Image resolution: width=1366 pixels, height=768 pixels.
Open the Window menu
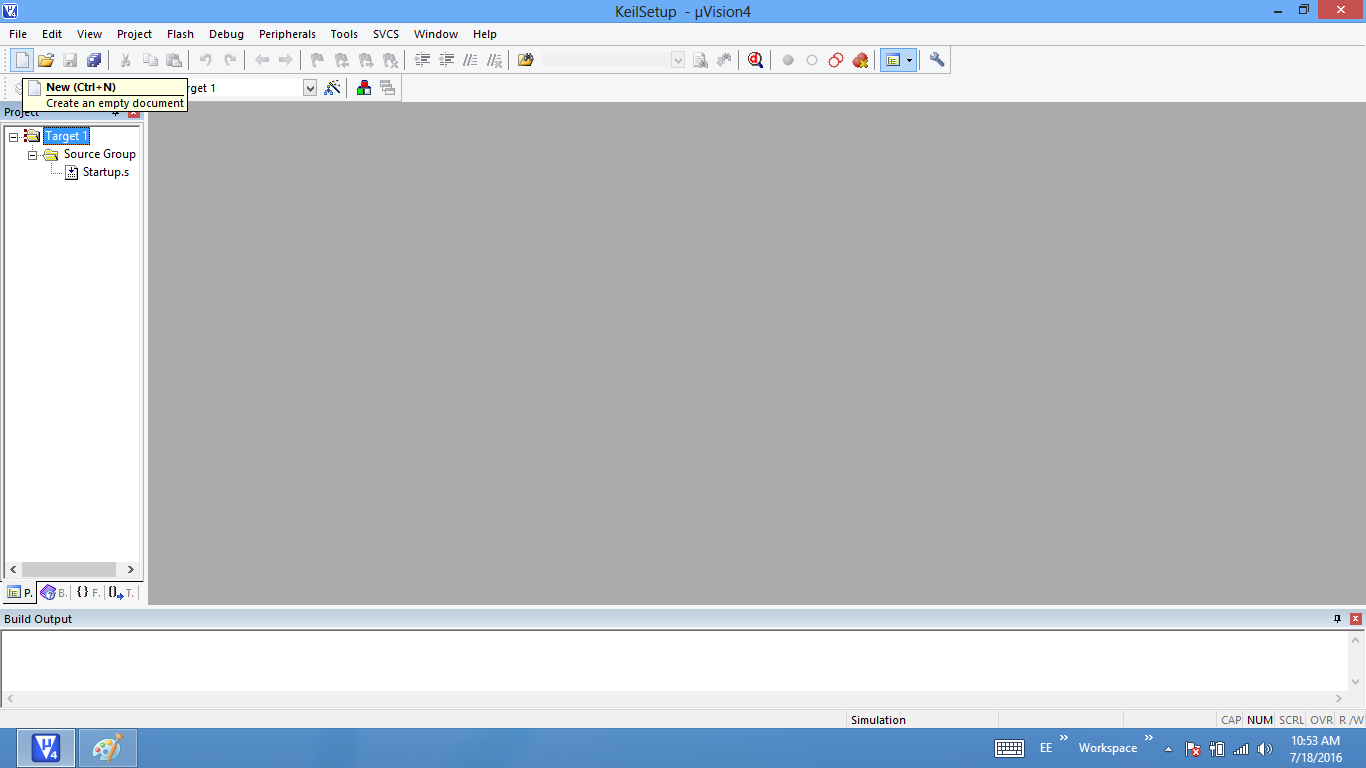point(436,34)
